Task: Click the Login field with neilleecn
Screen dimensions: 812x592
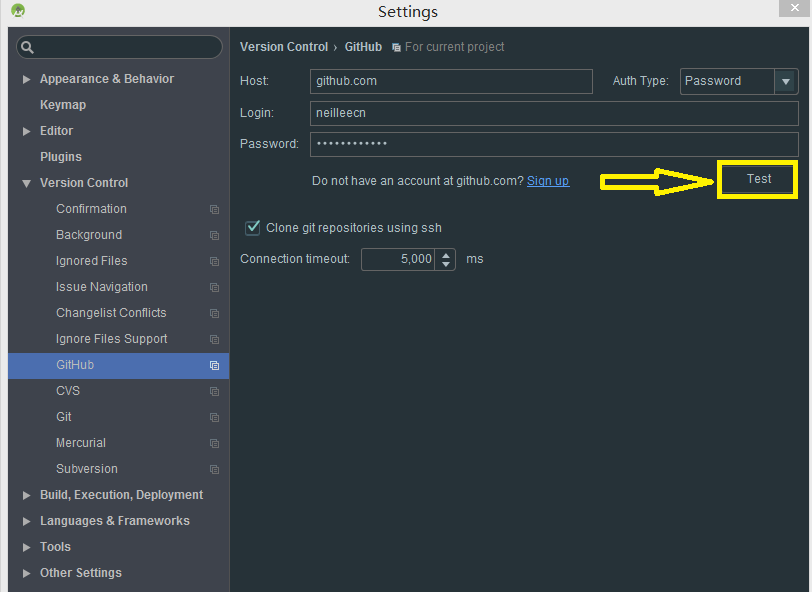Action: [554, 113]
